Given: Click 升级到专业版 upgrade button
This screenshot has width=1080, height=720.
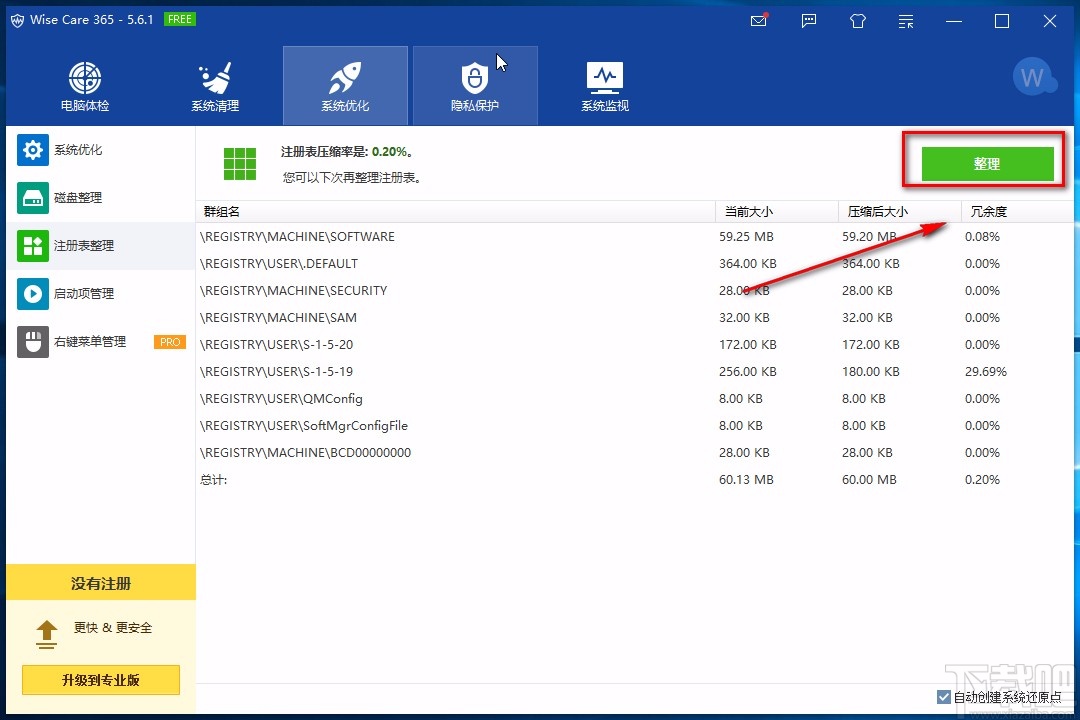Looking at the screenshot, I should click(x=101, y=680).
